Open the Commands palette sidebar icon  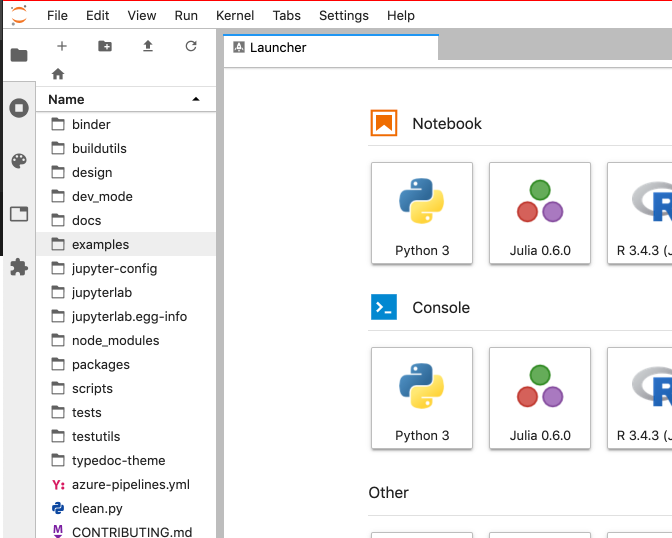pos(19,161)
